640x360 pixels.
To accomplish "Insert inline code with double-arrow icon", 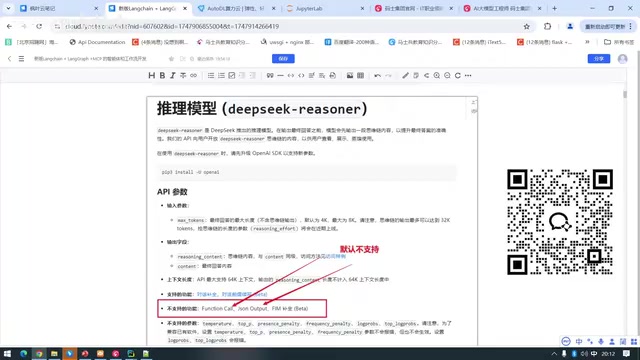I will [291, 76].
